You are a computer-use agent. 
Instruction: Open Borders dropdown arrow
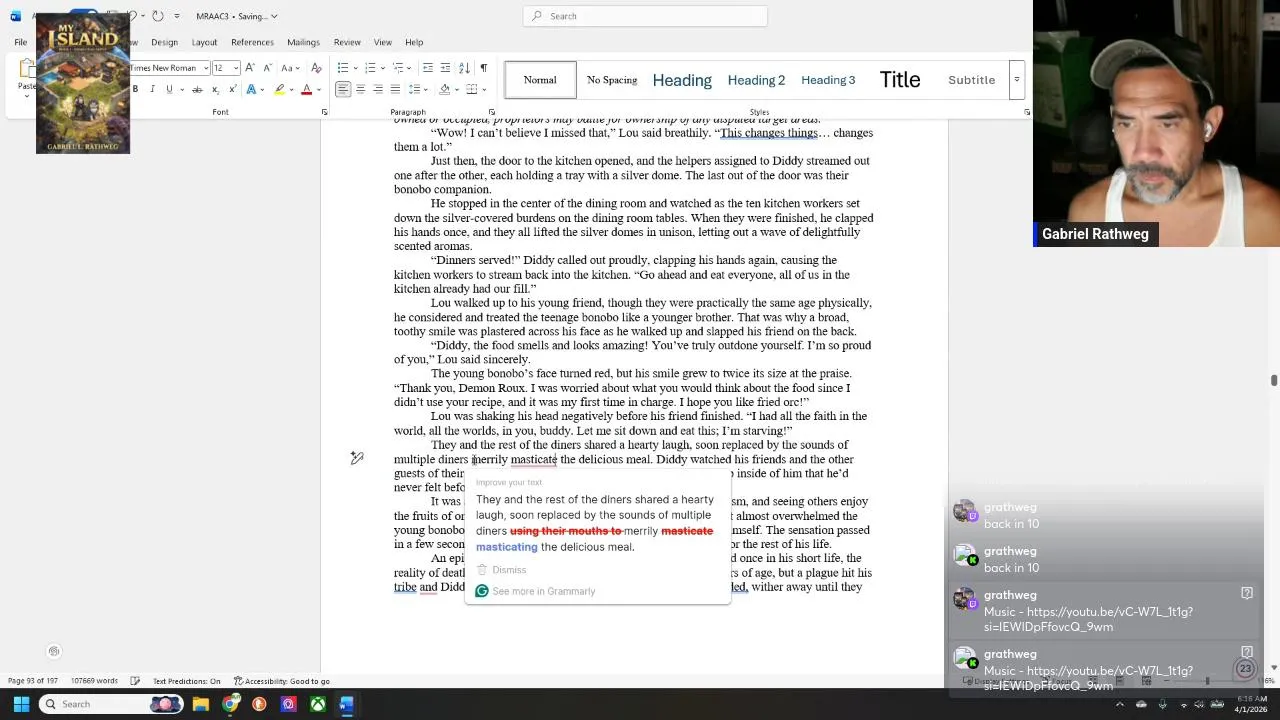[483, 89]
